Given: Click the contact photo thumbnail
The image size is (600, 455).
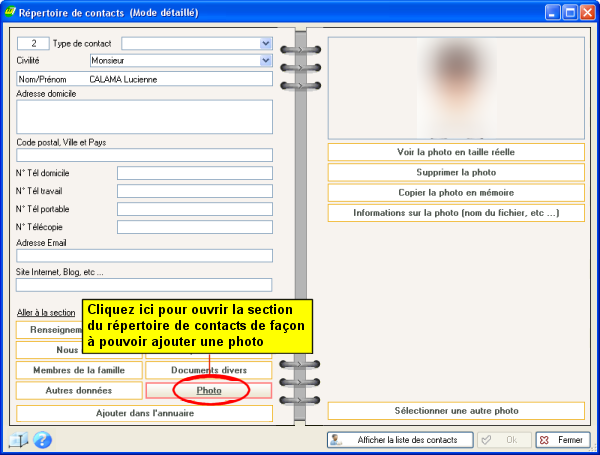Looking at the screenshot, I should (x=456, y=88).
